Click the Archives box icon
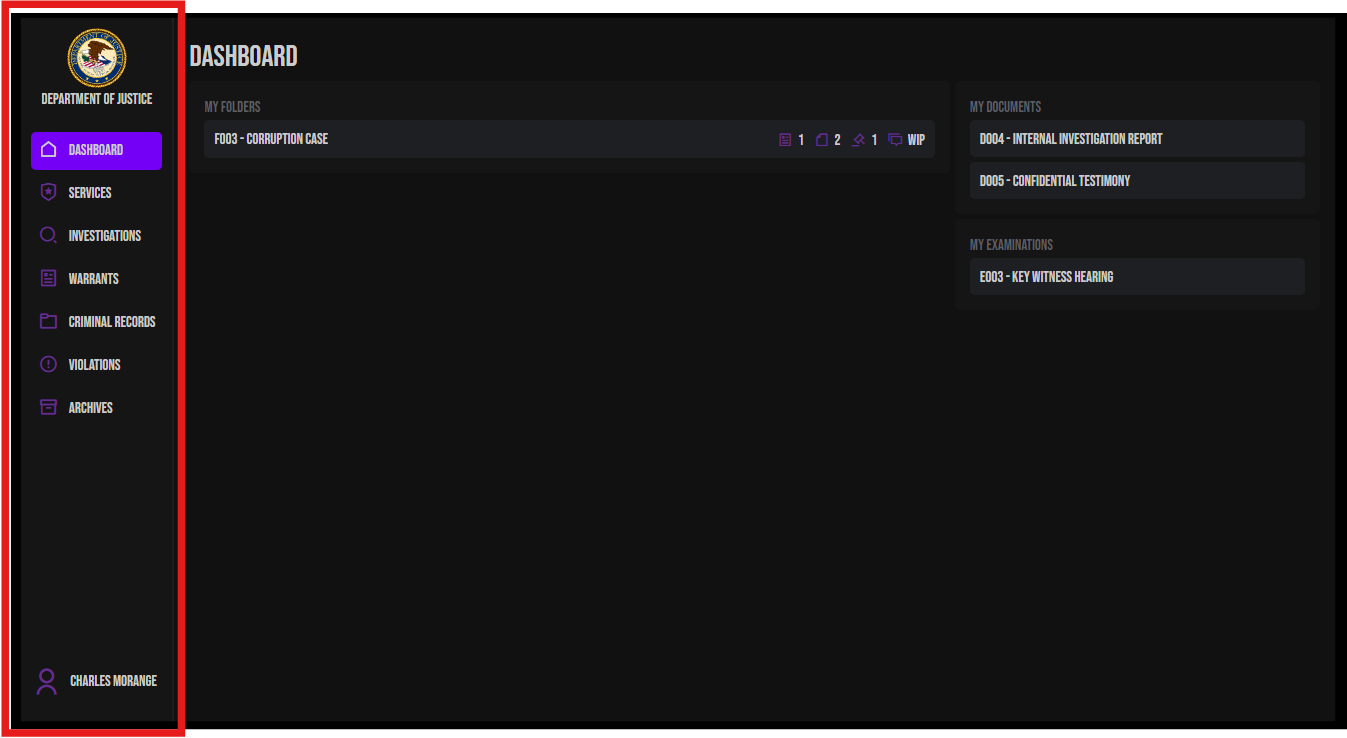The image size is (1347, 738). (x=47, y=407)
